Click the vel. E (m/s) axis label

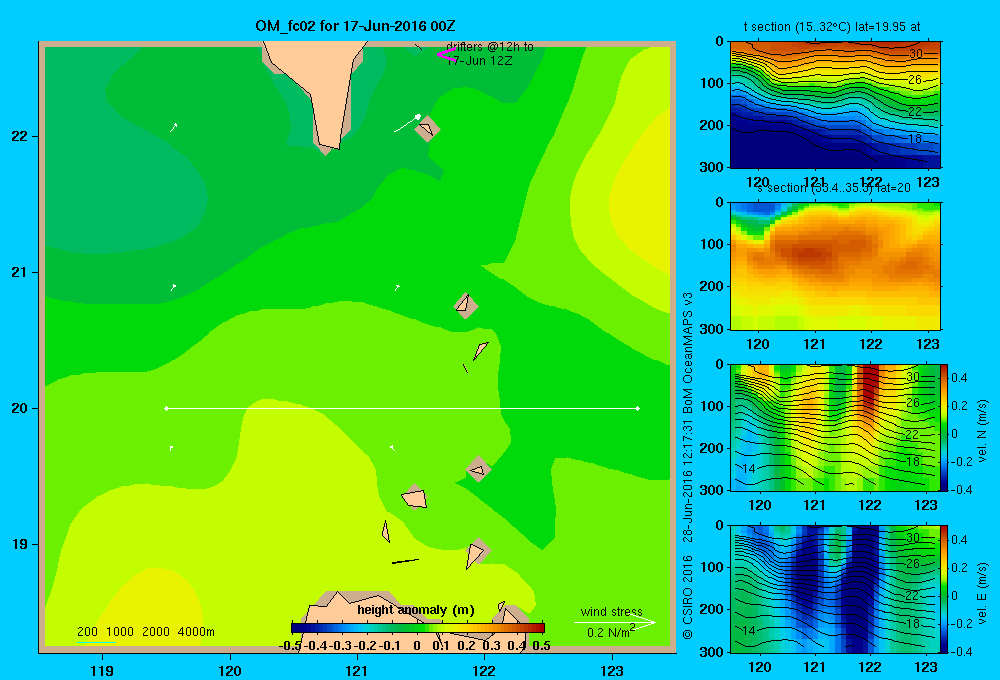point(983,593)
